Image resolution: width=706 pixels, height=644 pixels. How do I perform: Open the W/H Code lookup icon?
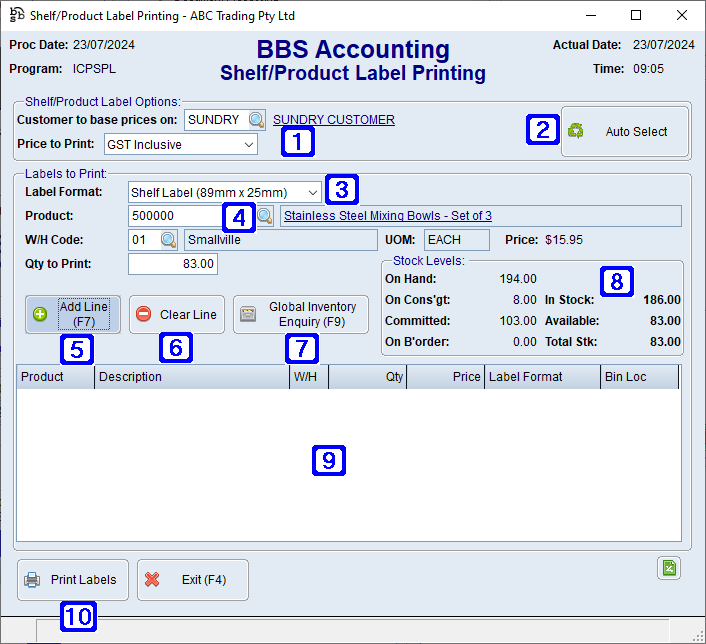point(169,240)
